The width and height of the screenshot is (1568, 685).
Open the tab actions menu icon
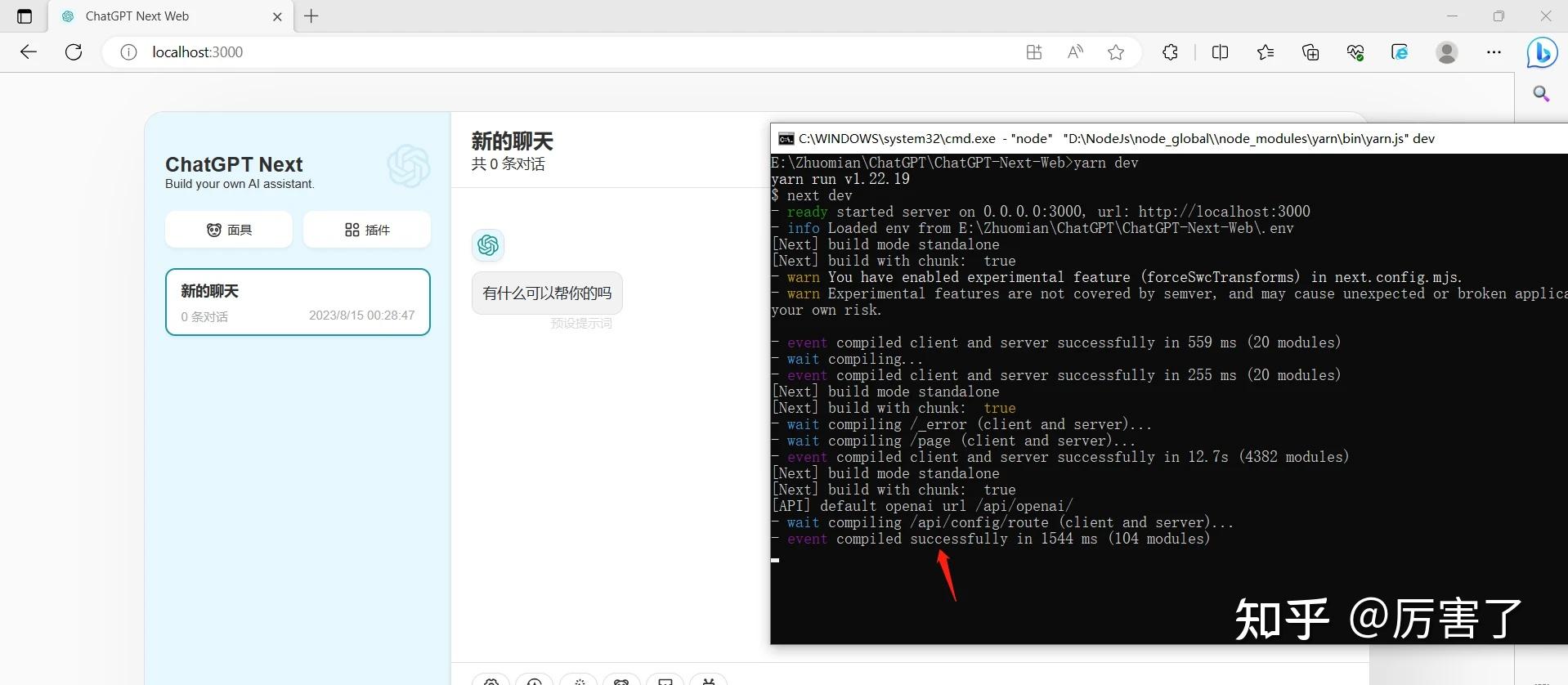coord(25,16)
